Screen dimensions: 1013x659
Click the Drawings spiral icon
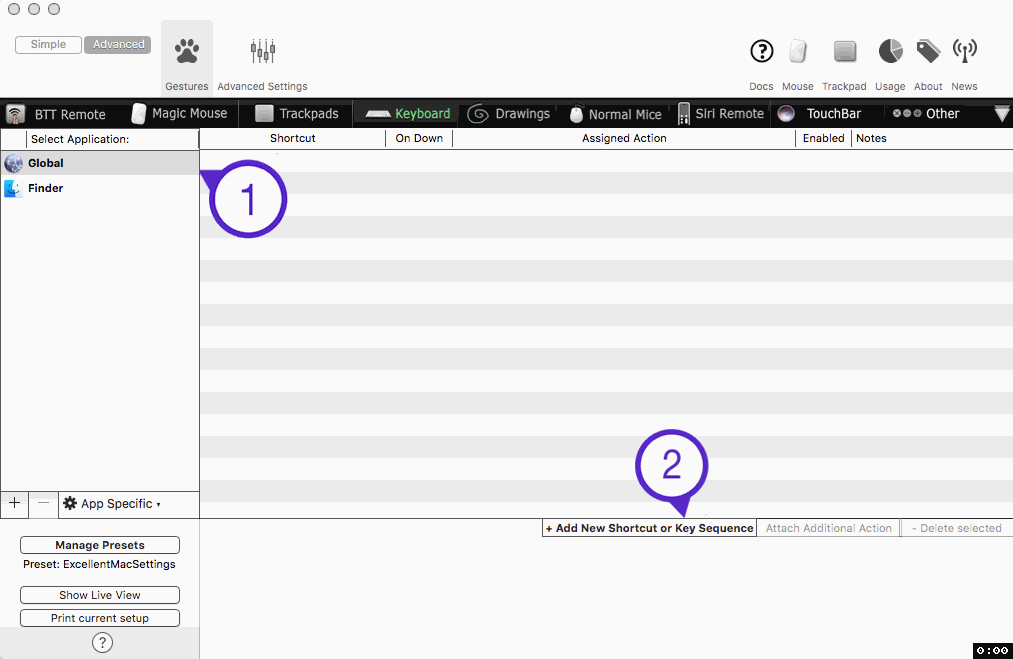click(x=478, y=114)
